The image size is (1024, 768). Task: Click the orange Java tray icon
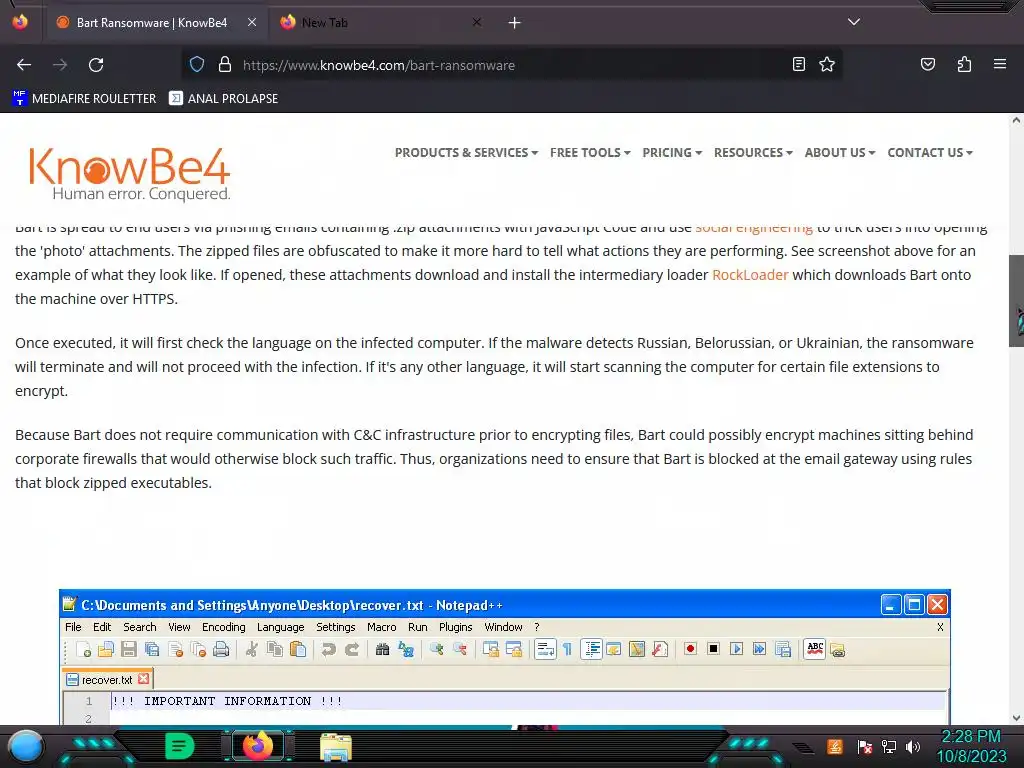coord(834,746)
